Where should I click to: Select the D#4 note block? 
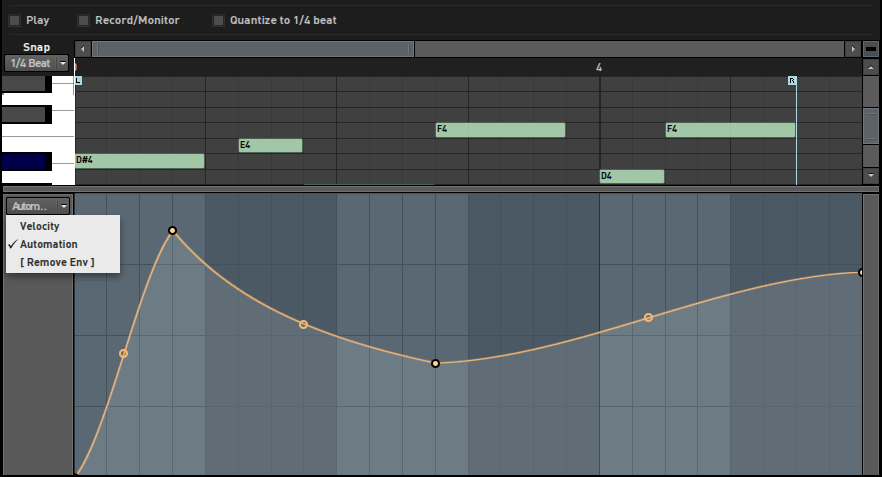pos(140,161)
